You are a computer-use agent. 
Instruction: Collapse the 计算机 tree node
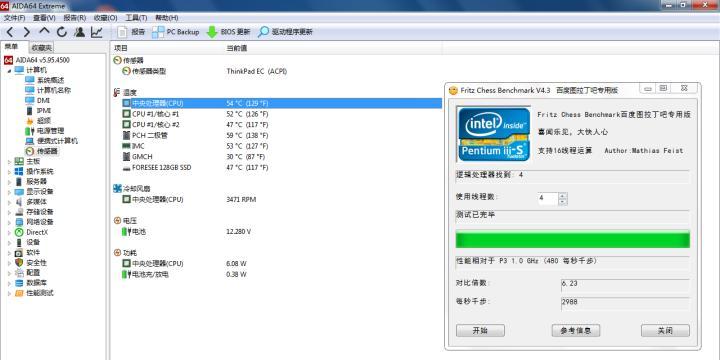(10, 70)
